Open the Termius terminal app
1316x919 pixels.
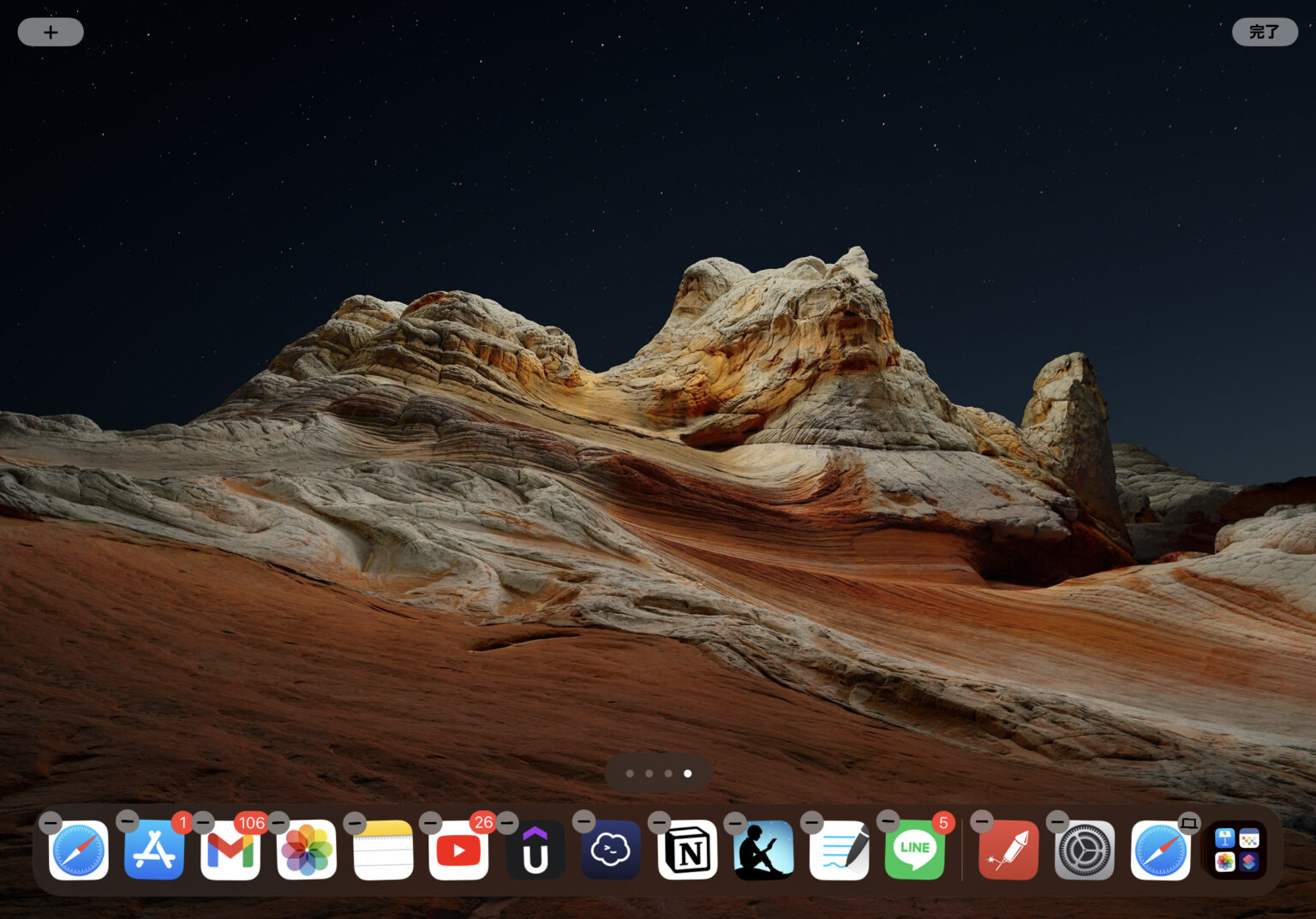pos(611,850)
